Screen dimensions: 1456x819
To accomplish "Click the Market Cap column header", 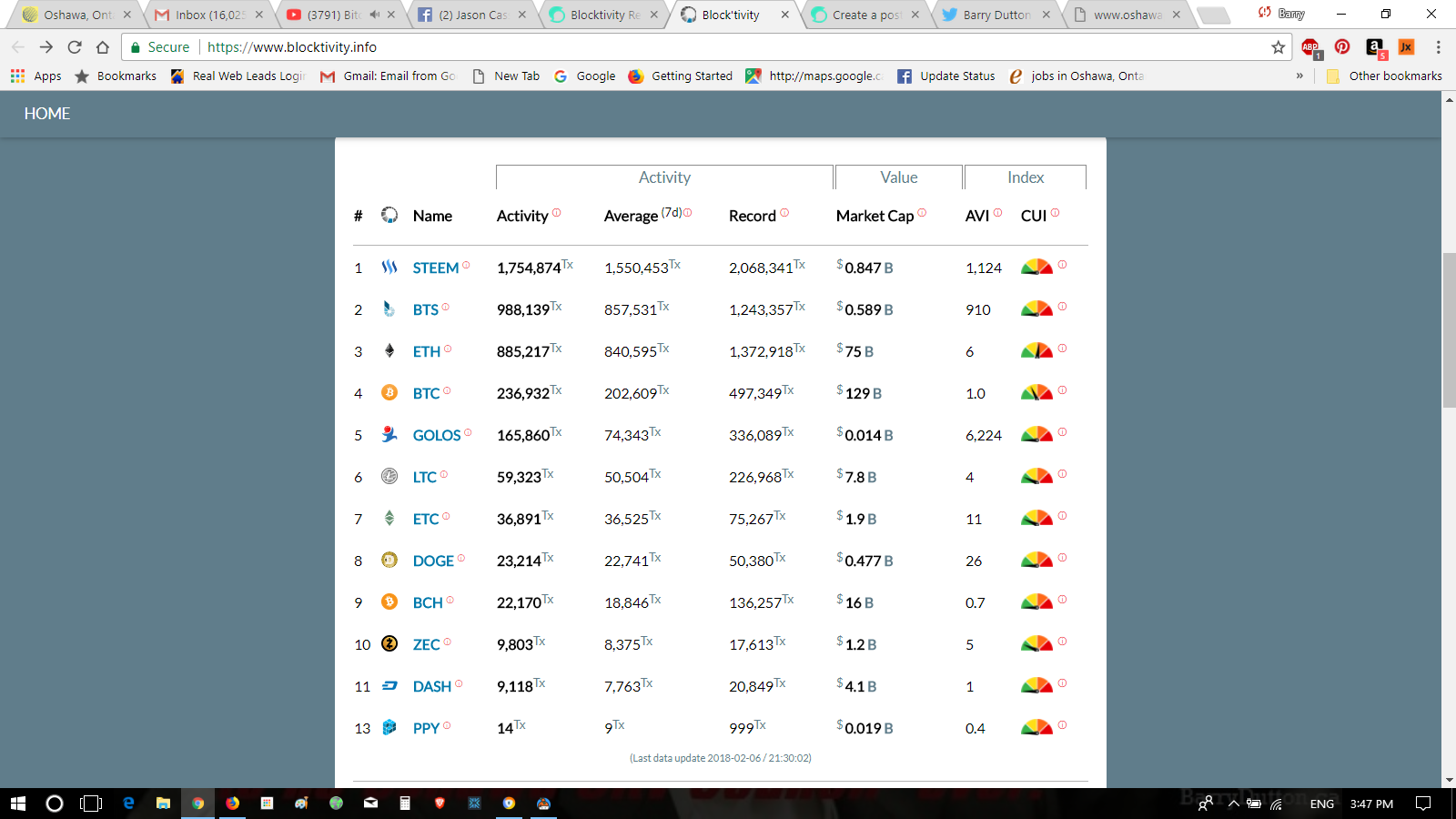I will tap(875, 216).
